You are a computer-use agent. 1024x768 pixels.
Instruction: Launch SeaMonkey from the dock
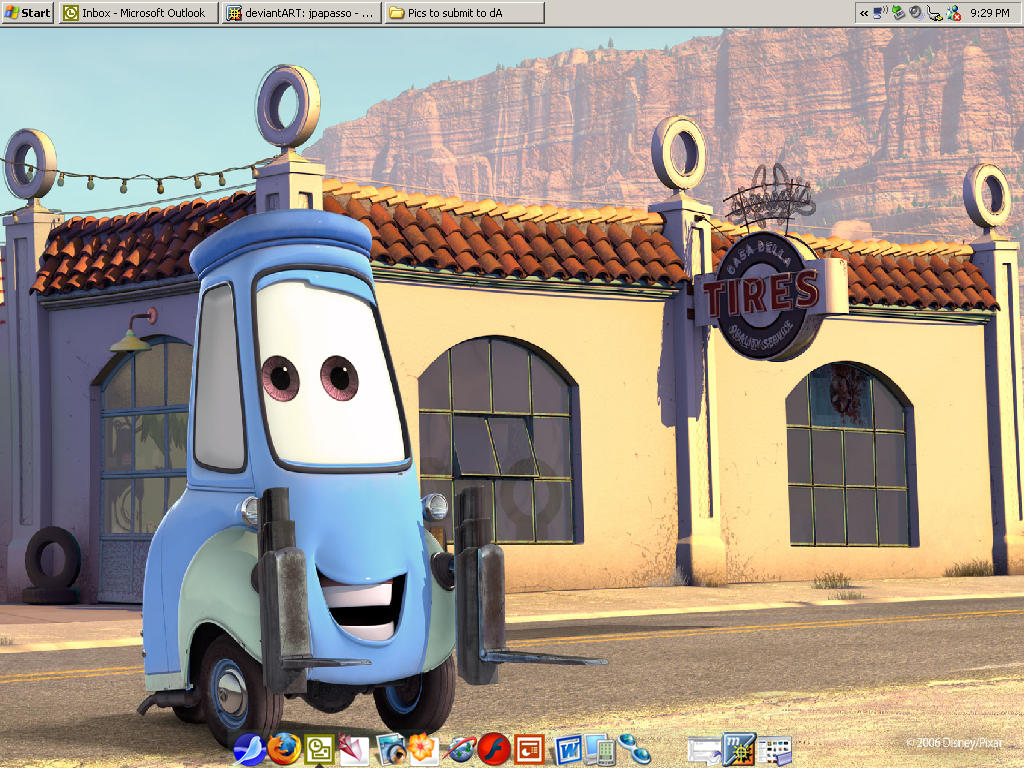[x=249, y=750]
